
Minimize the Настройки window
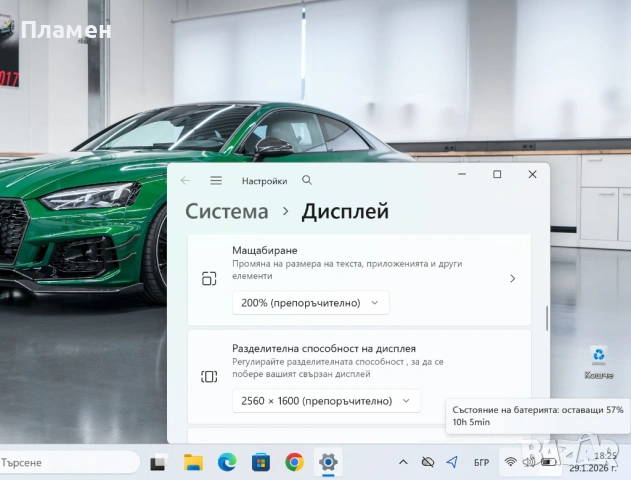(x=462, y=174)
